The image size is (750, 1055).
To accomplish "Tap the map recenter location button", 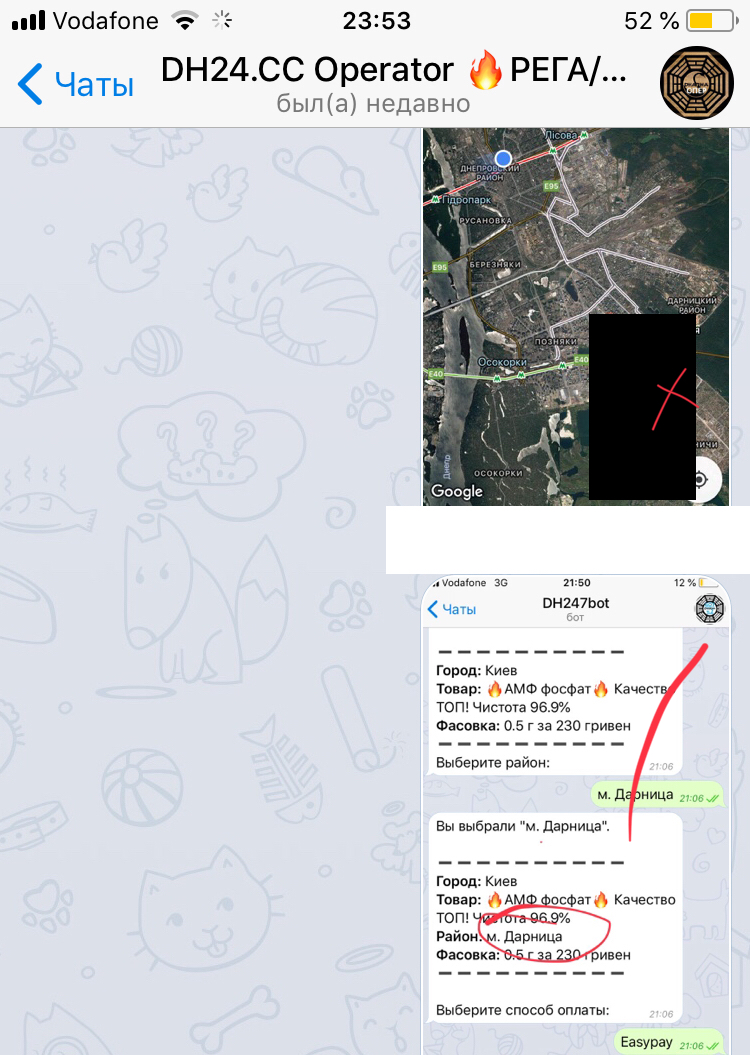I will coord(700,480).
